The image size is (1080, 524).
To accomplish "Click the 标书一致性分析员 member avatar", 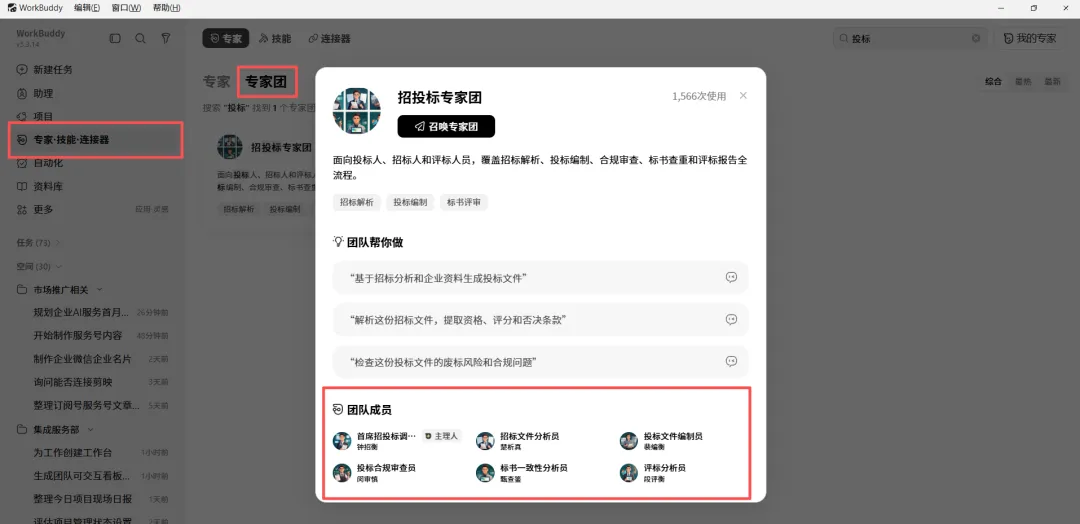I will tap(486, 472).
